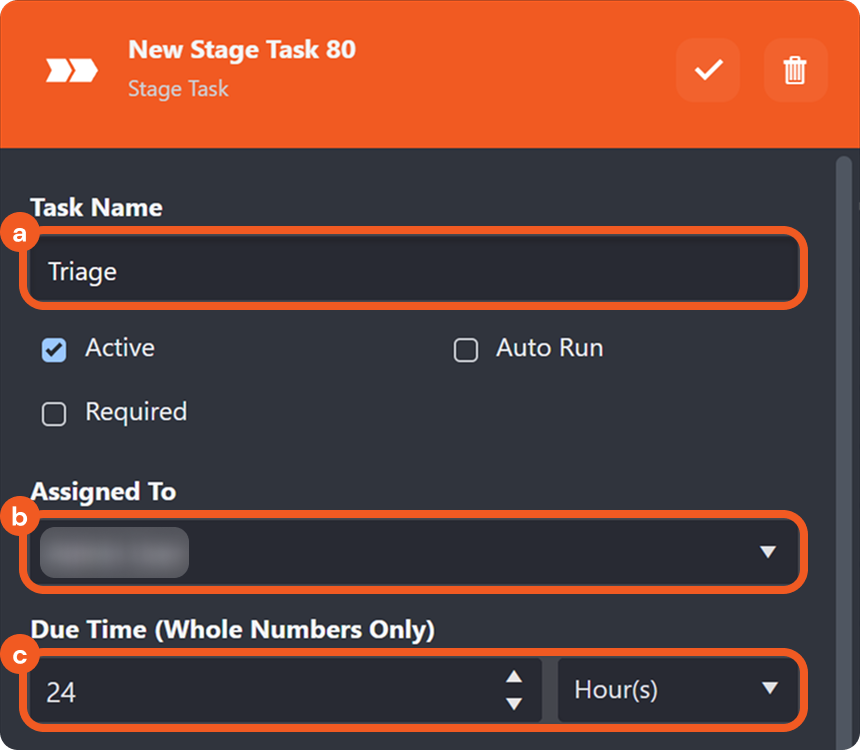Expand the Assigned To dropdown arrow
This screenshot has width=860, height=750.
click(x=767, y=552)
